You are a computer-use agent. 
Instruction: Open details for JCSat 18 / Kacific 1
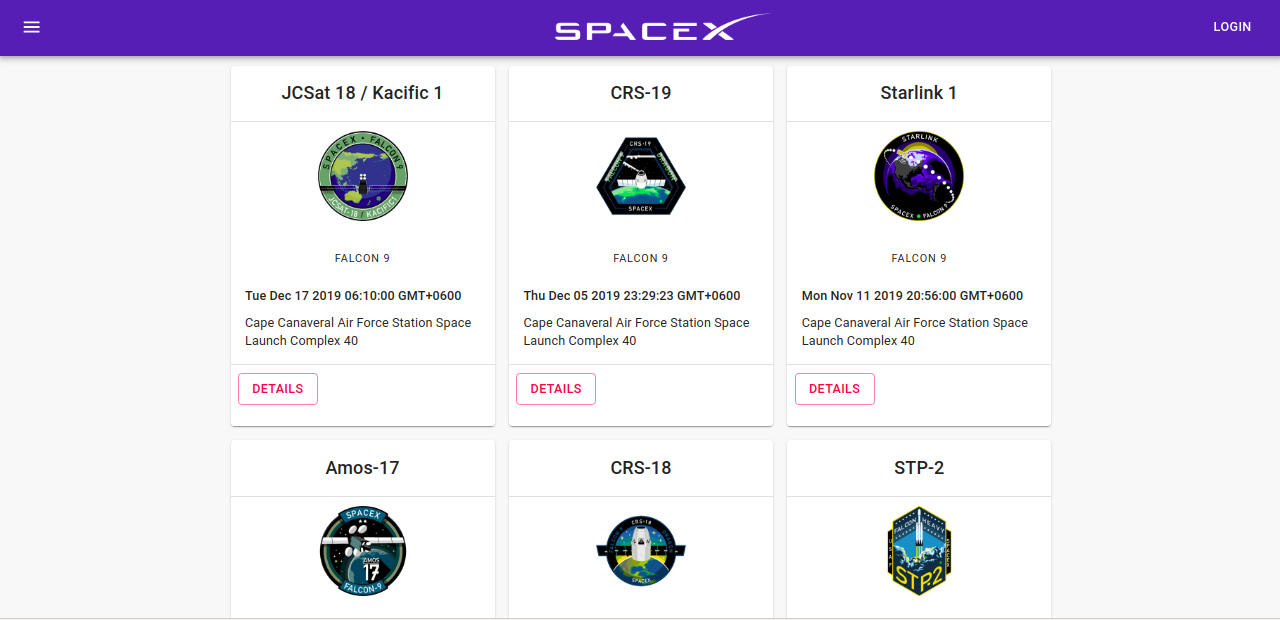[x=278, y=389]
